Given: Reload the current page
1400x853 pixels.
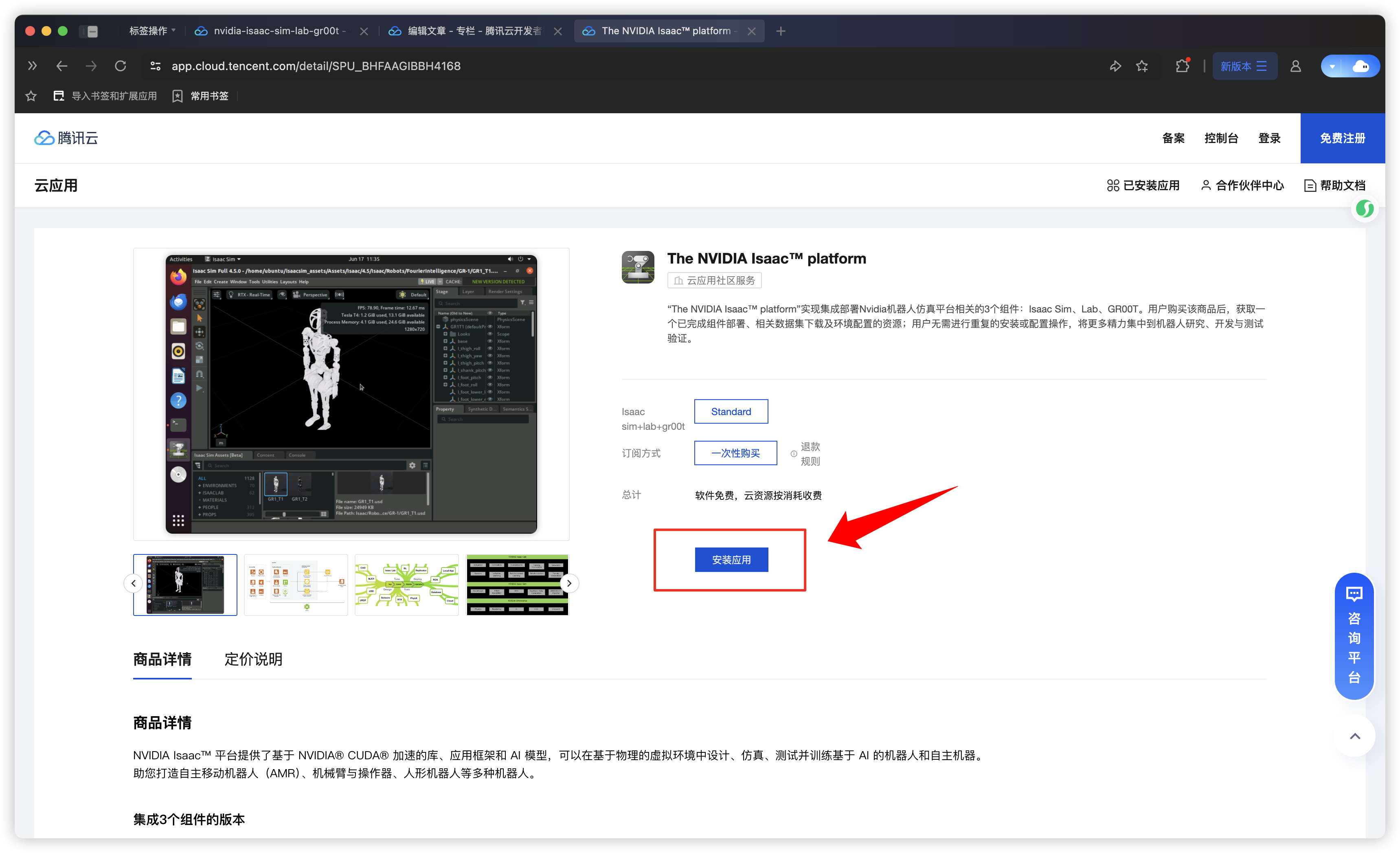Looking at the screenshot, I should coord(121,66).
